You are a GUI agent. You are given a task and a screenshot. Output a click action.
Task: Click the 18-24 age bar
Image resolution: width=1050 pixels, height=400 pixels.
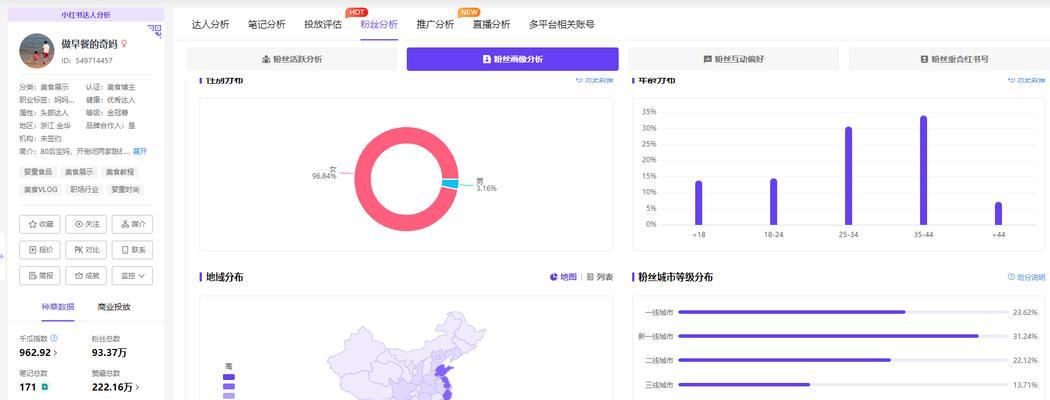tap(773, 202)
